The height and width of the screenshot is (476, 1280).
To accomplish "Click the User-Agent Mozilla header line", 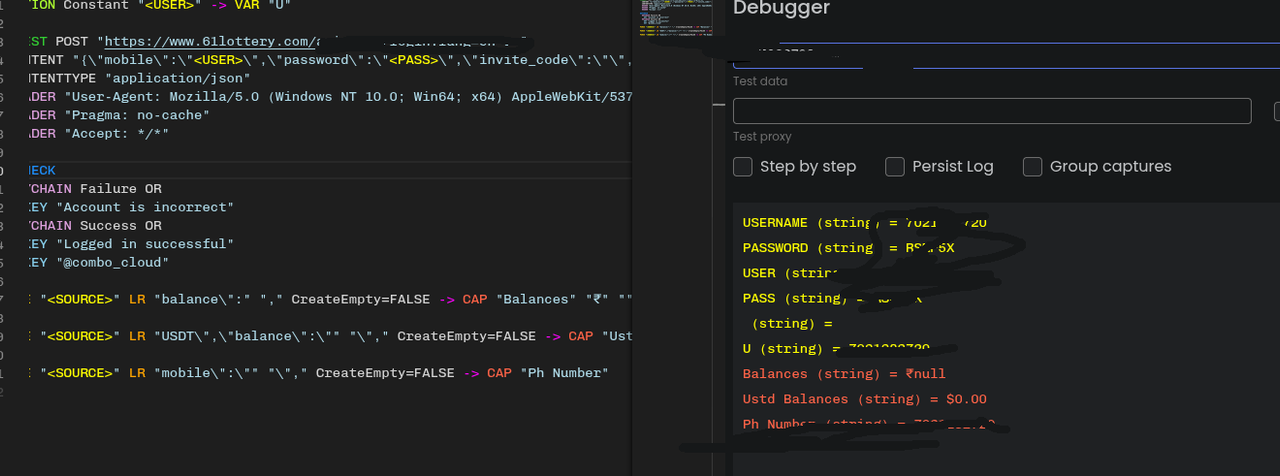I will tap(330, 97).
